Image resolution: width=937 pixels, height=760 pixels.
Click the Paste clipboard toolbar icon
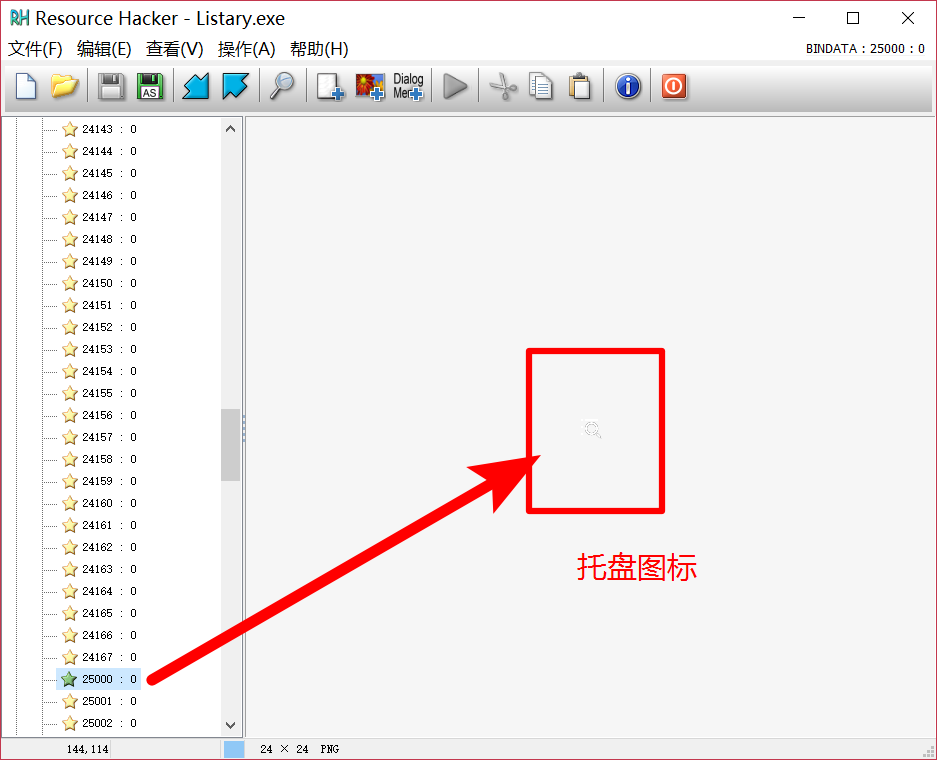581,87
